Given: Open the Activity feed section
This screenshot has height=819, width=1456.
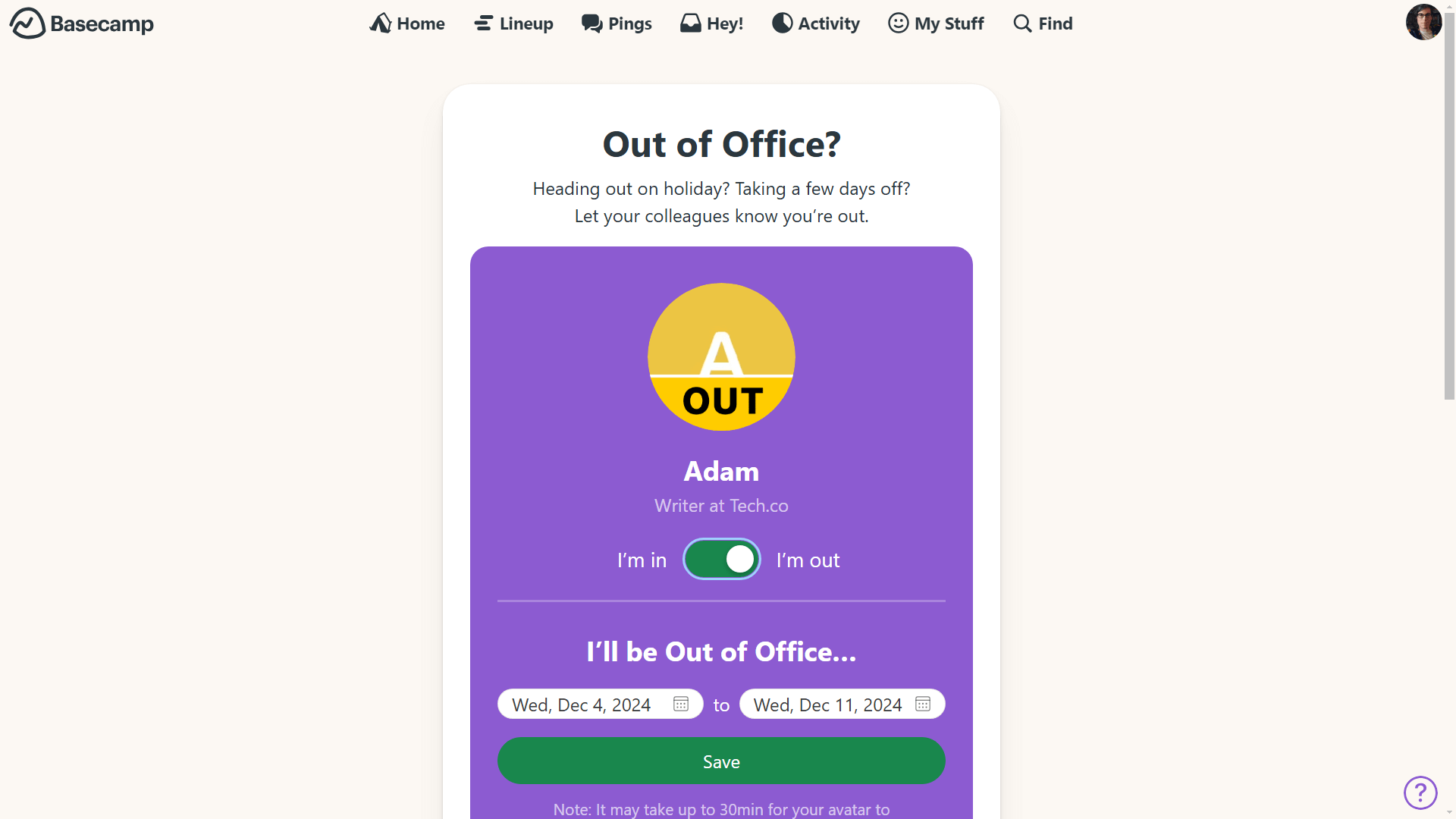Looking at the screenshot, I should [x=816, y=22].
